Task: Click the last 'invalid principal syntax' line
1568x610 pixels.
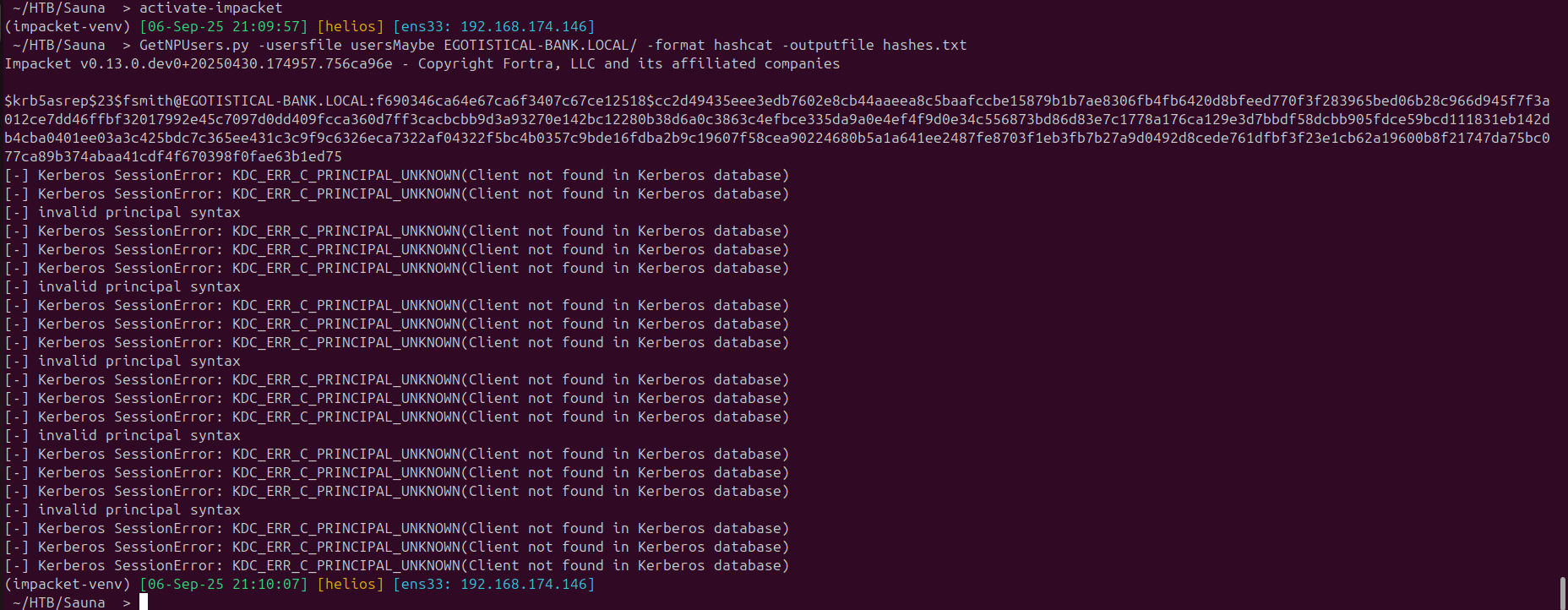Action: click(122, 509)
